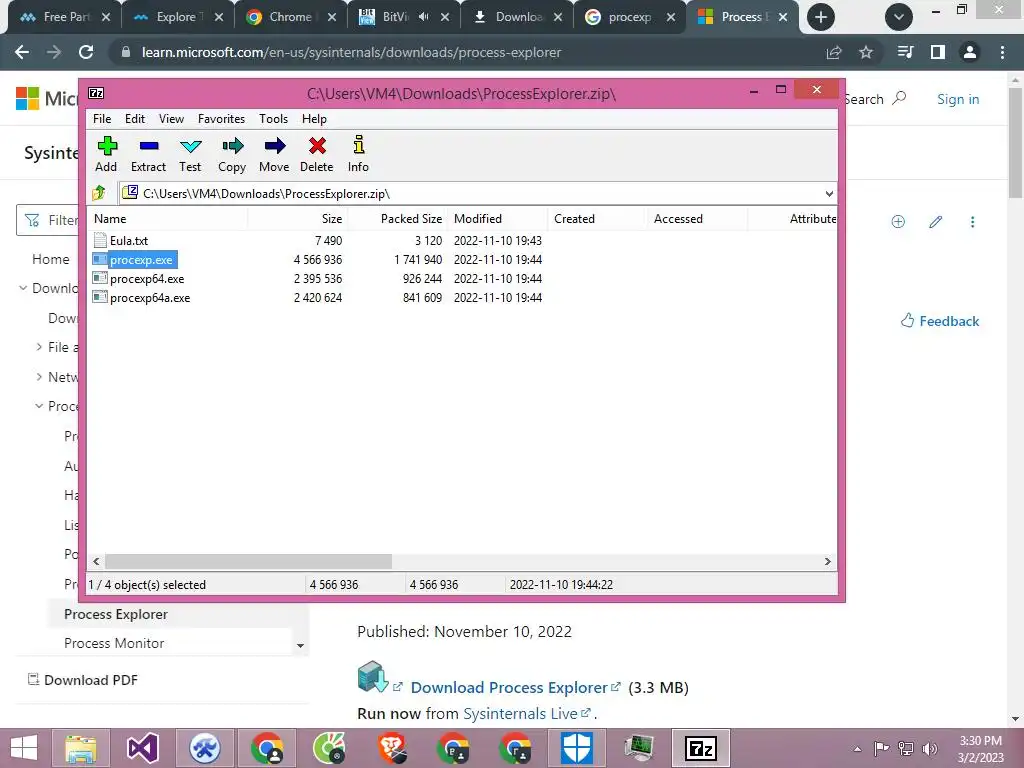The image size is (1024, 768).
Task: Sort by Created column header
Action: [x=598, y=219]
